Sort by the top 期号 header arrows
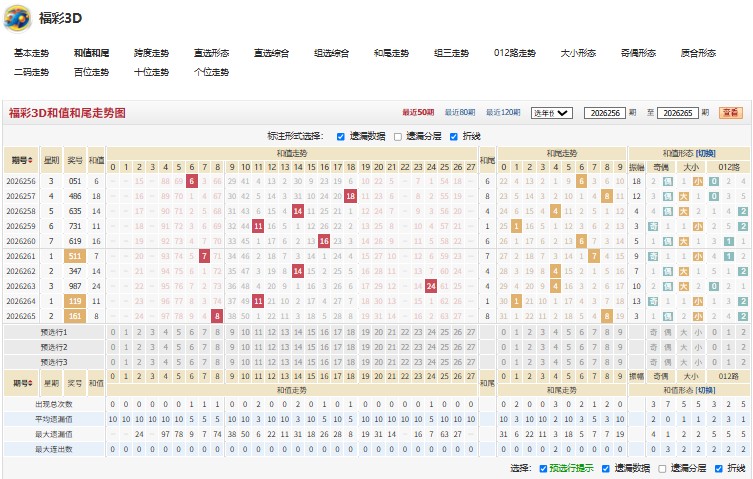The height and width of the screenshot is (479, 753). [31, 160]
